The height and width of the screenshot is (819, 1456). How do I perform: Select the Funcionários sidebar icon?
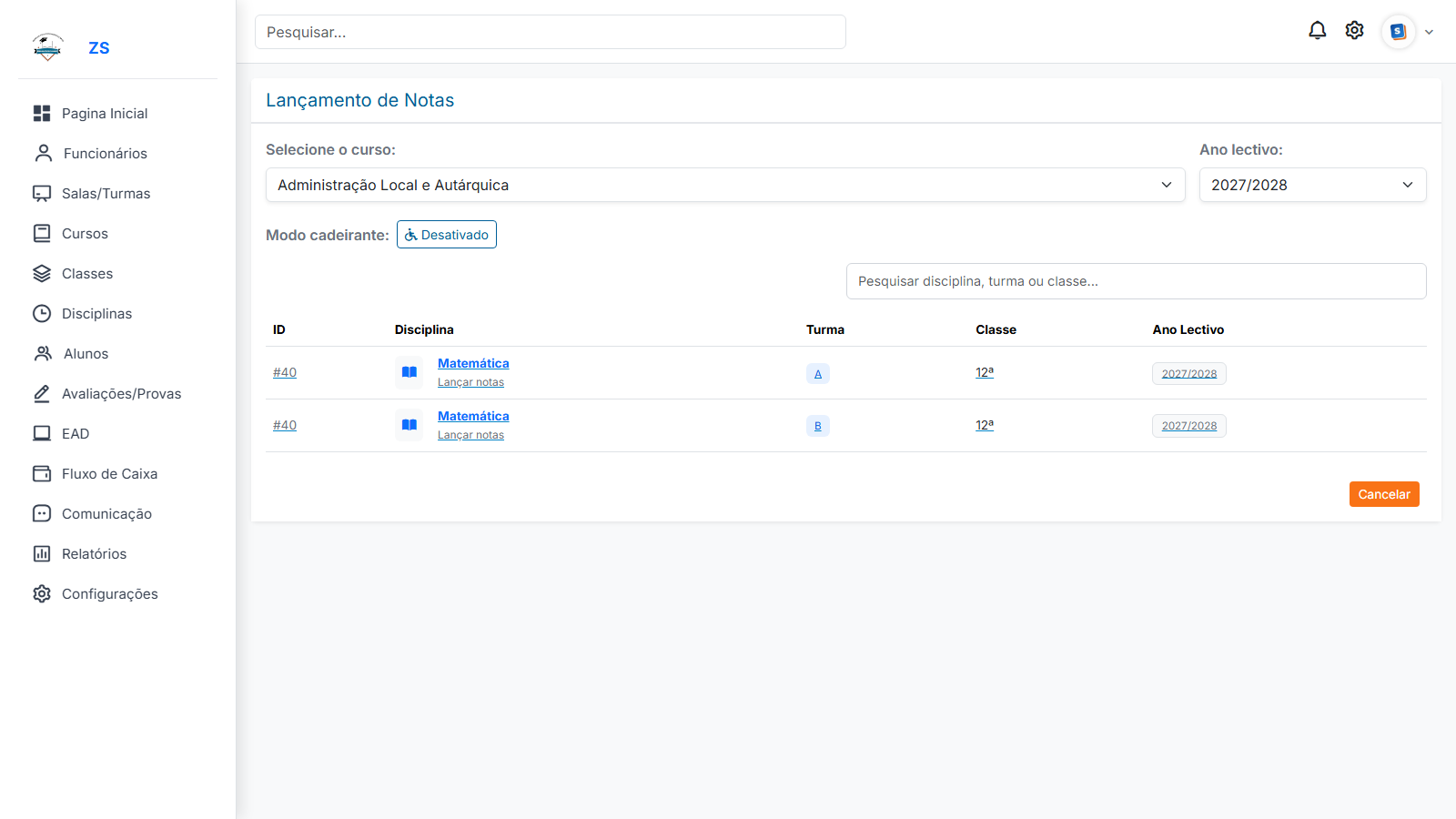point(42,153)
